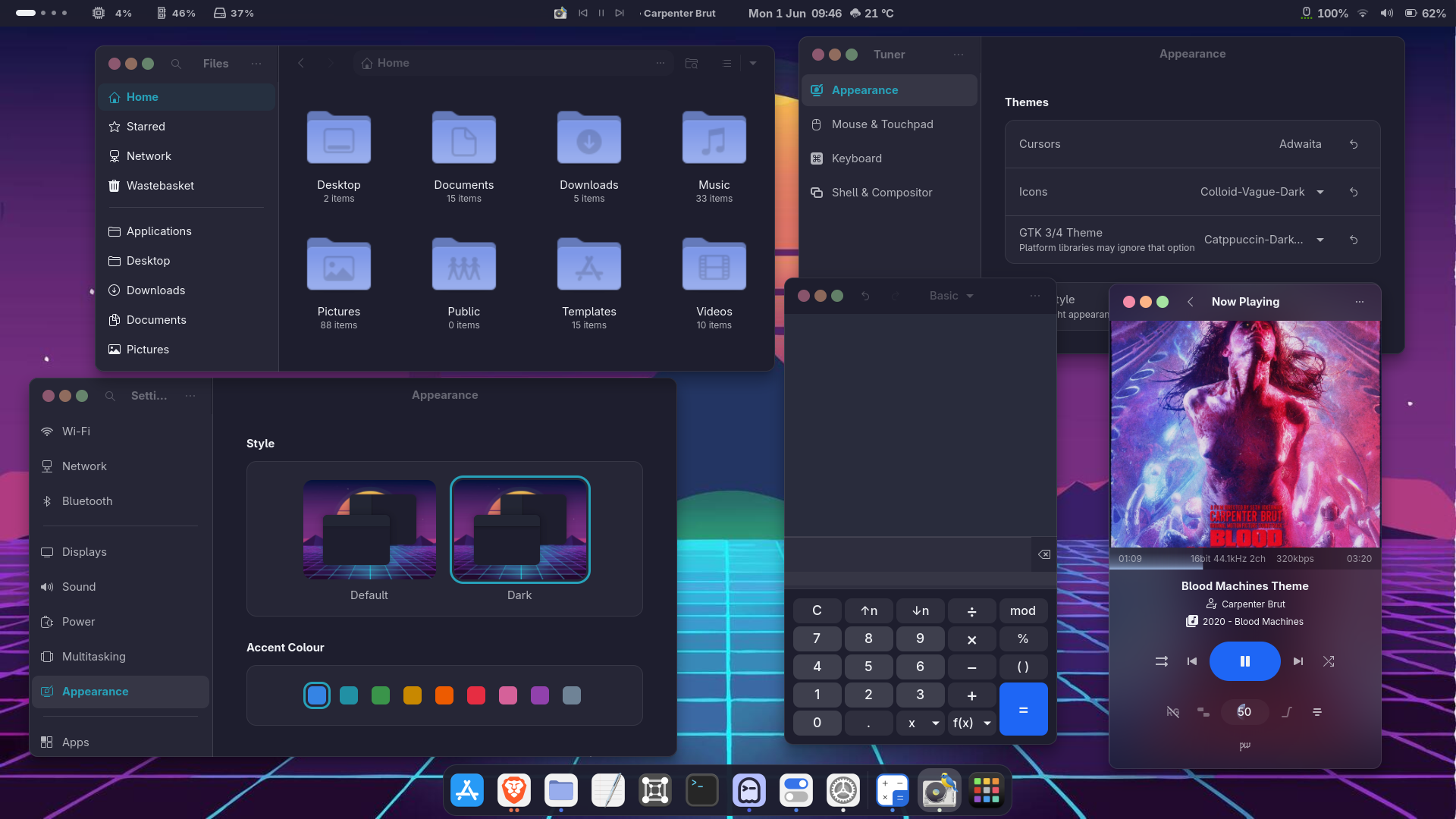Image resolution: width=1456 pixels, height=819 pixels.
Task: Pause playback with the blue button
Action: (1244, 661)
